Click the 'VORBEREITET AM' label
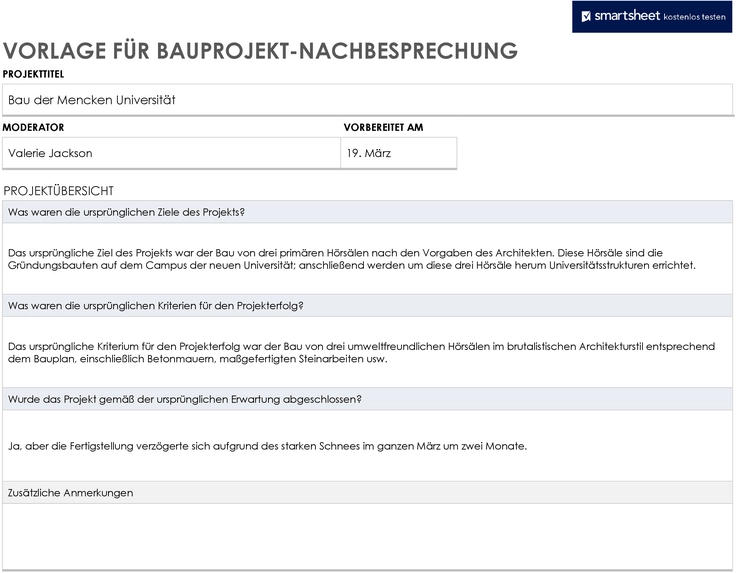The image size is (738, 573). point(383,127)
